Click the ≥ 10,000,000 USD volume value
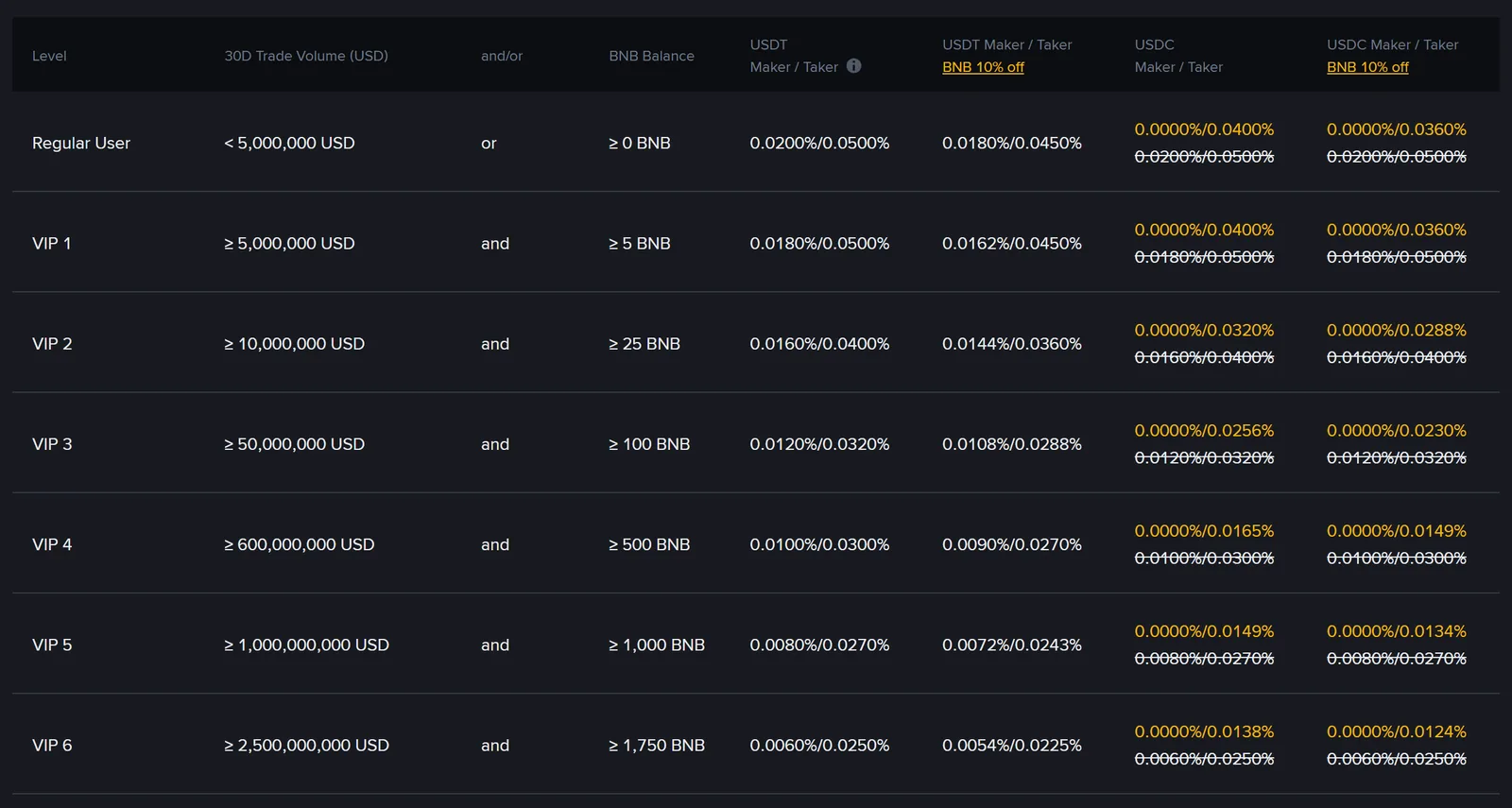 (294, 344)
